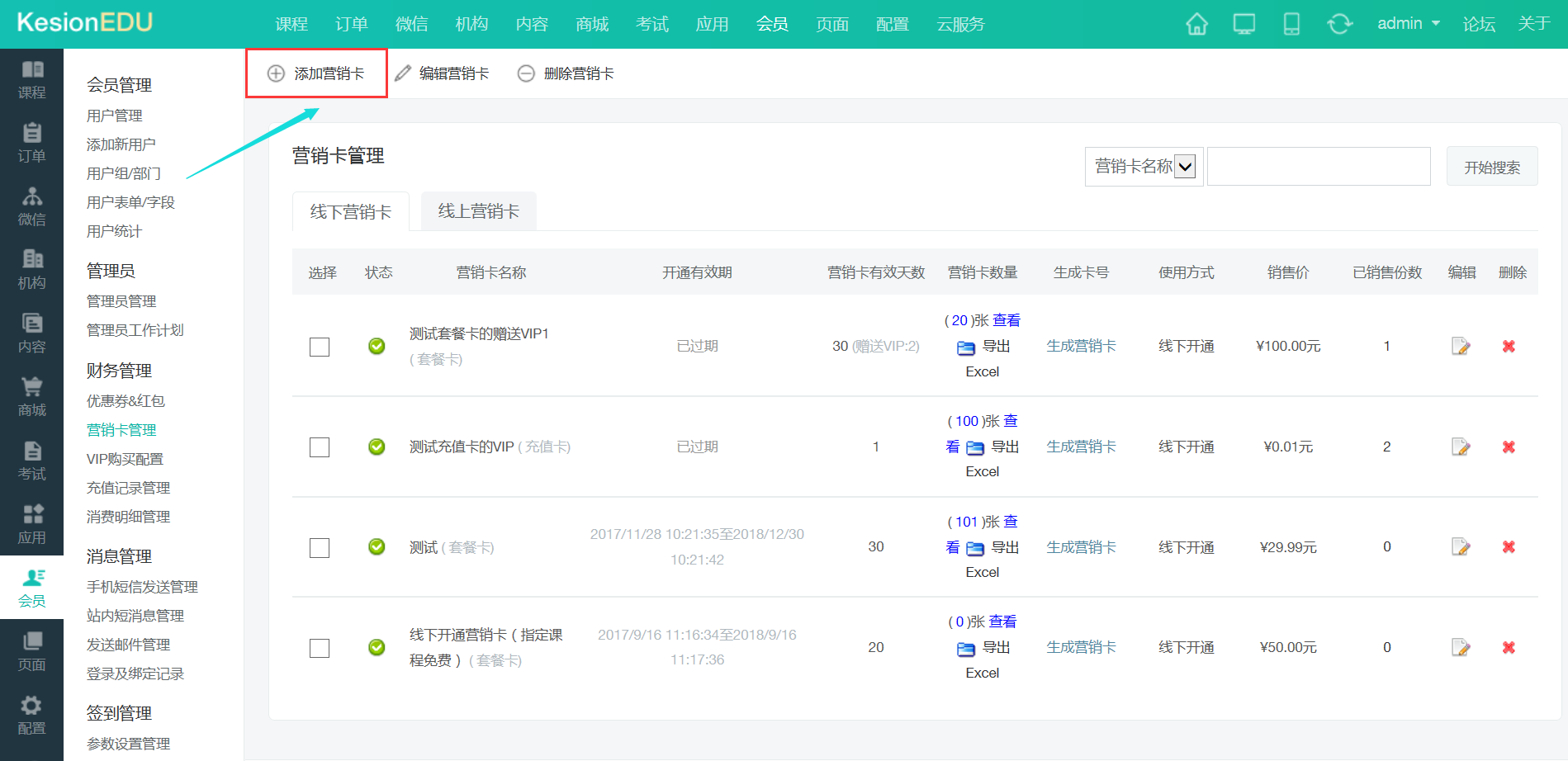Click the refresh sync icon
Viewport: 1568px width, 761px height.
pyautogui.click(x=1339, y=24)
